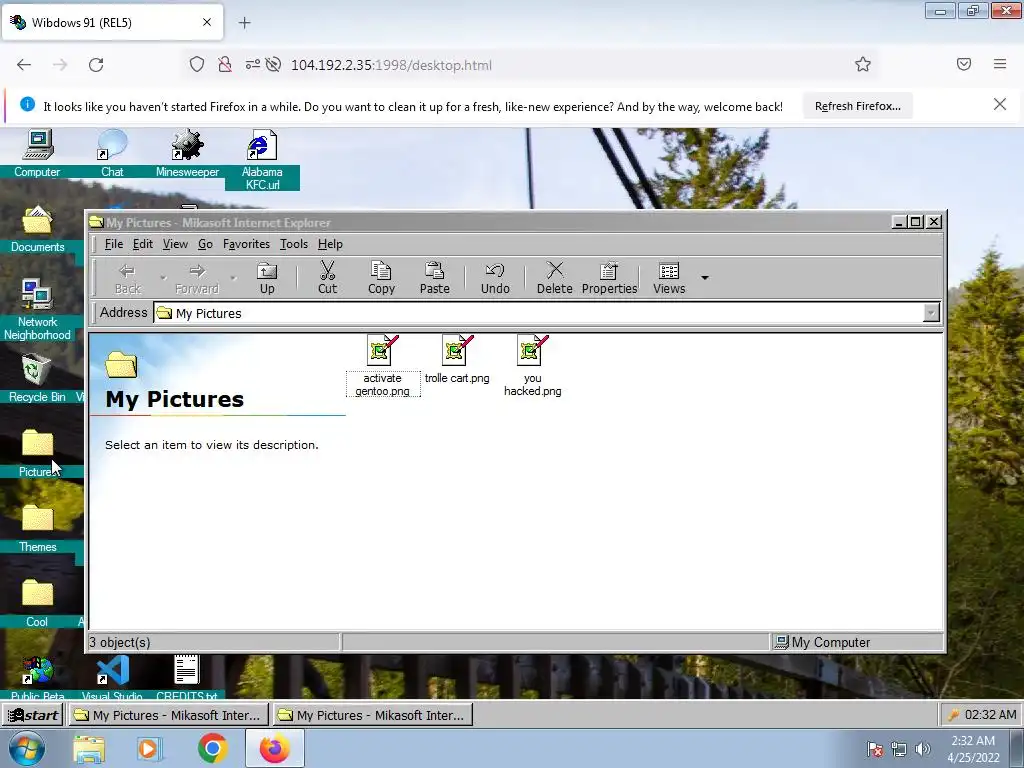1024x768 pixels.
Task: Close the Wibdows 91 browser tab
Action: [206, 22]
